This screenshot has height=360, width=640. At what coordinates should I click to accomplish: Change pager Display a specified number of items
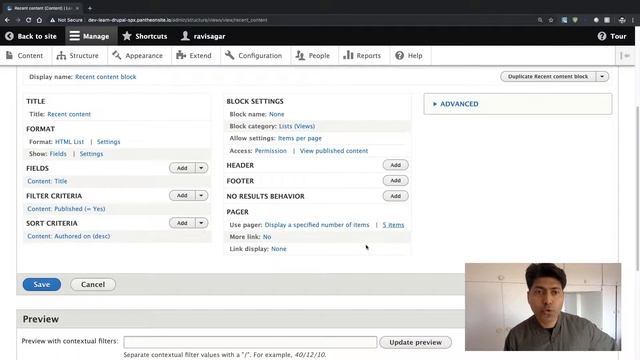(317, 225)
